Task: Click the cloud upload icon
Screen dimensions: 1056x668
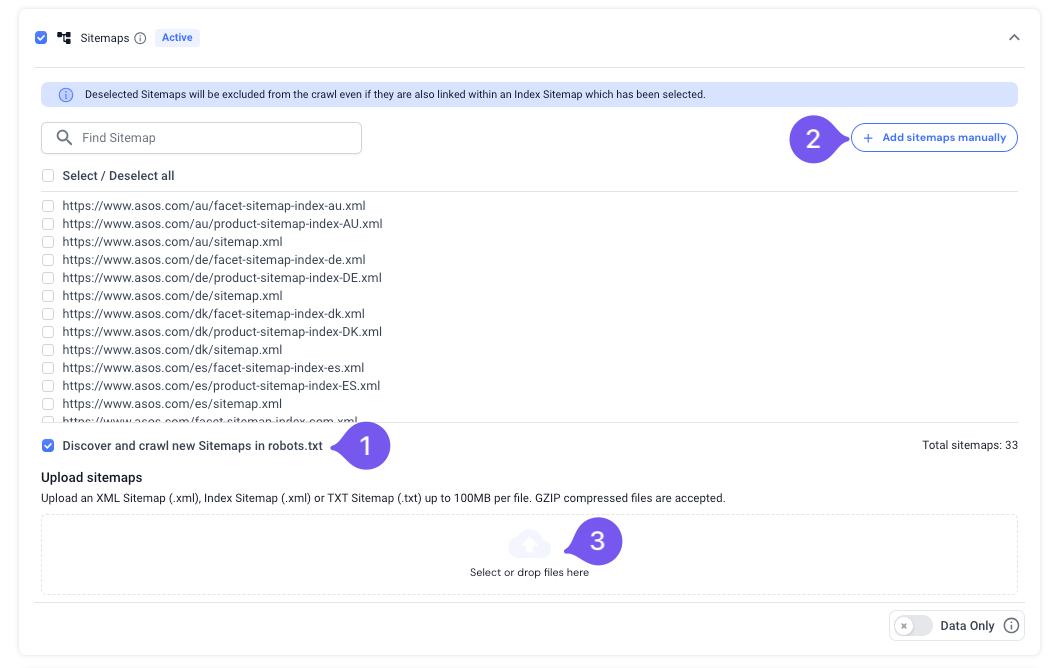Action: [529, 544]
